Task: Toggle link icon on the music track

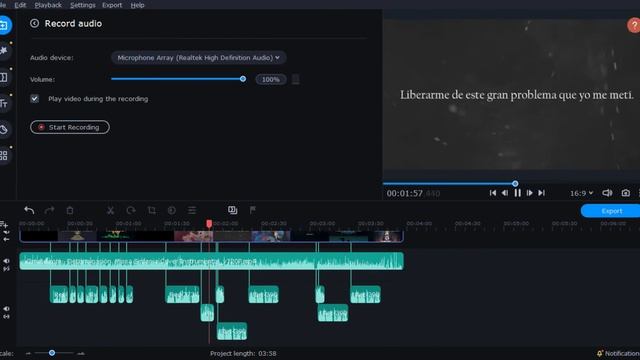Action: (6, 269)
